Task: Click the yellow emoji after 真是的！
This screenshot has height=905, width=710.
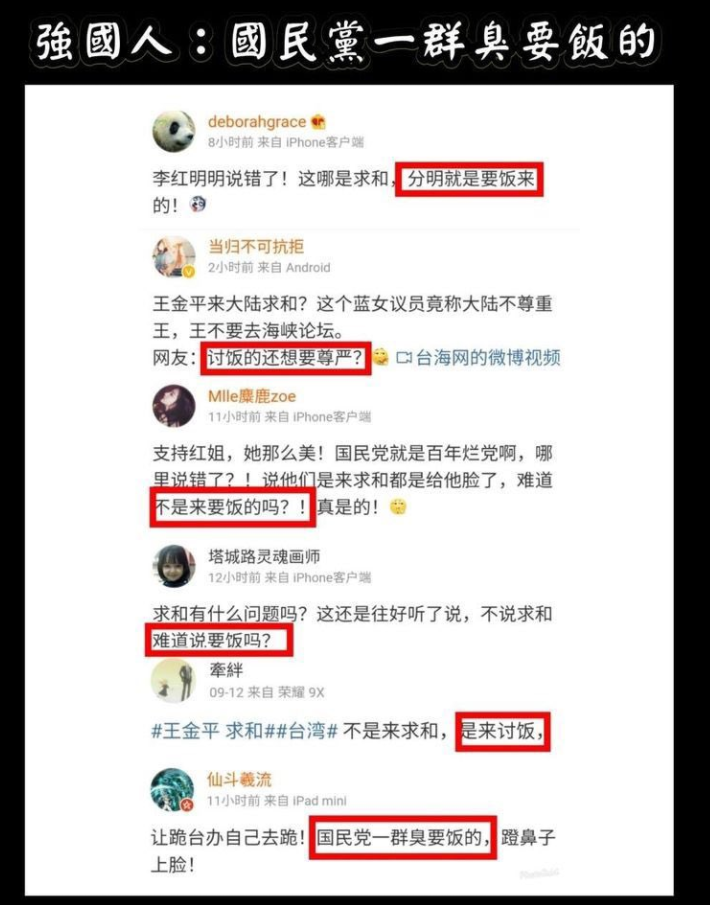Action: click(x=398, y=507)
